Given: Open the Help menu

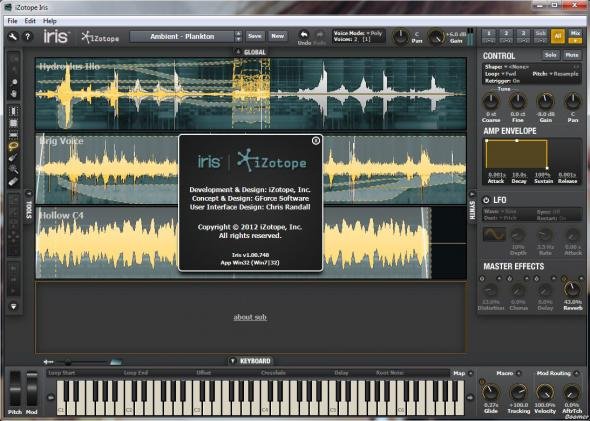Looking at the screenshot, I should (x=50, y=21).
